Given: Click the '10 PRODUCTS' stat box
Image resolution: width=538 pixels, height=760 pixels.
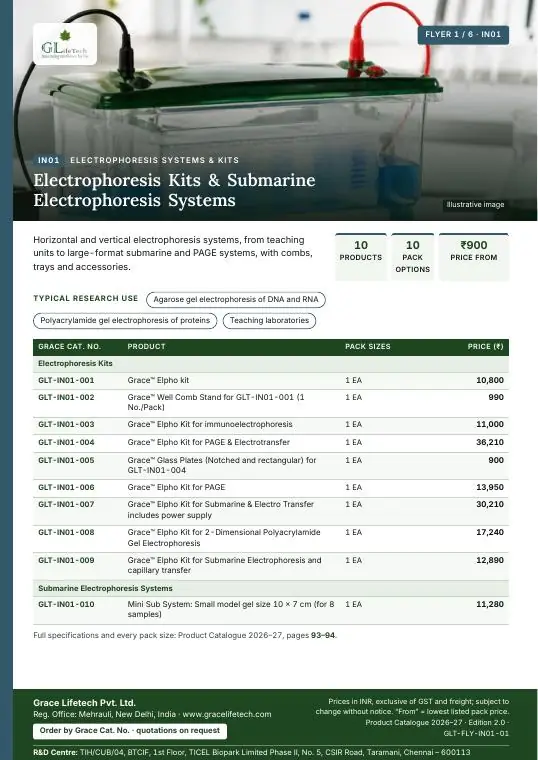Looking at the screenshot, I should 361,257.
